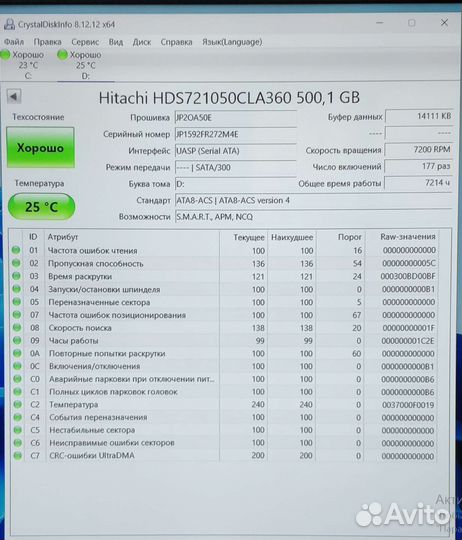This screenshot has width=462, height=540.
Task: Select attribute text Переназначенные сектора
Action: [99, 302]
